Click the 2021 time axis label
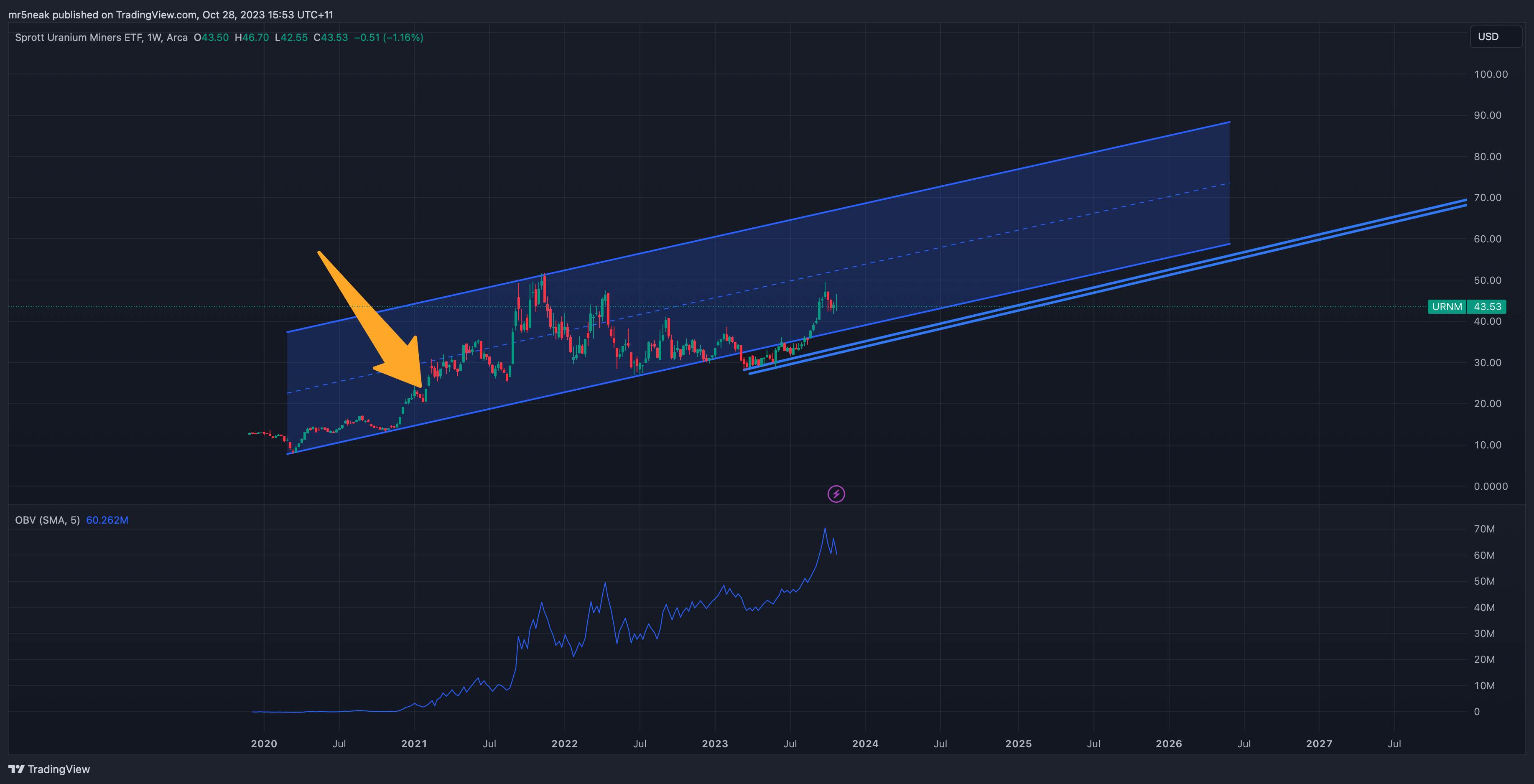 tap(414, 743)
